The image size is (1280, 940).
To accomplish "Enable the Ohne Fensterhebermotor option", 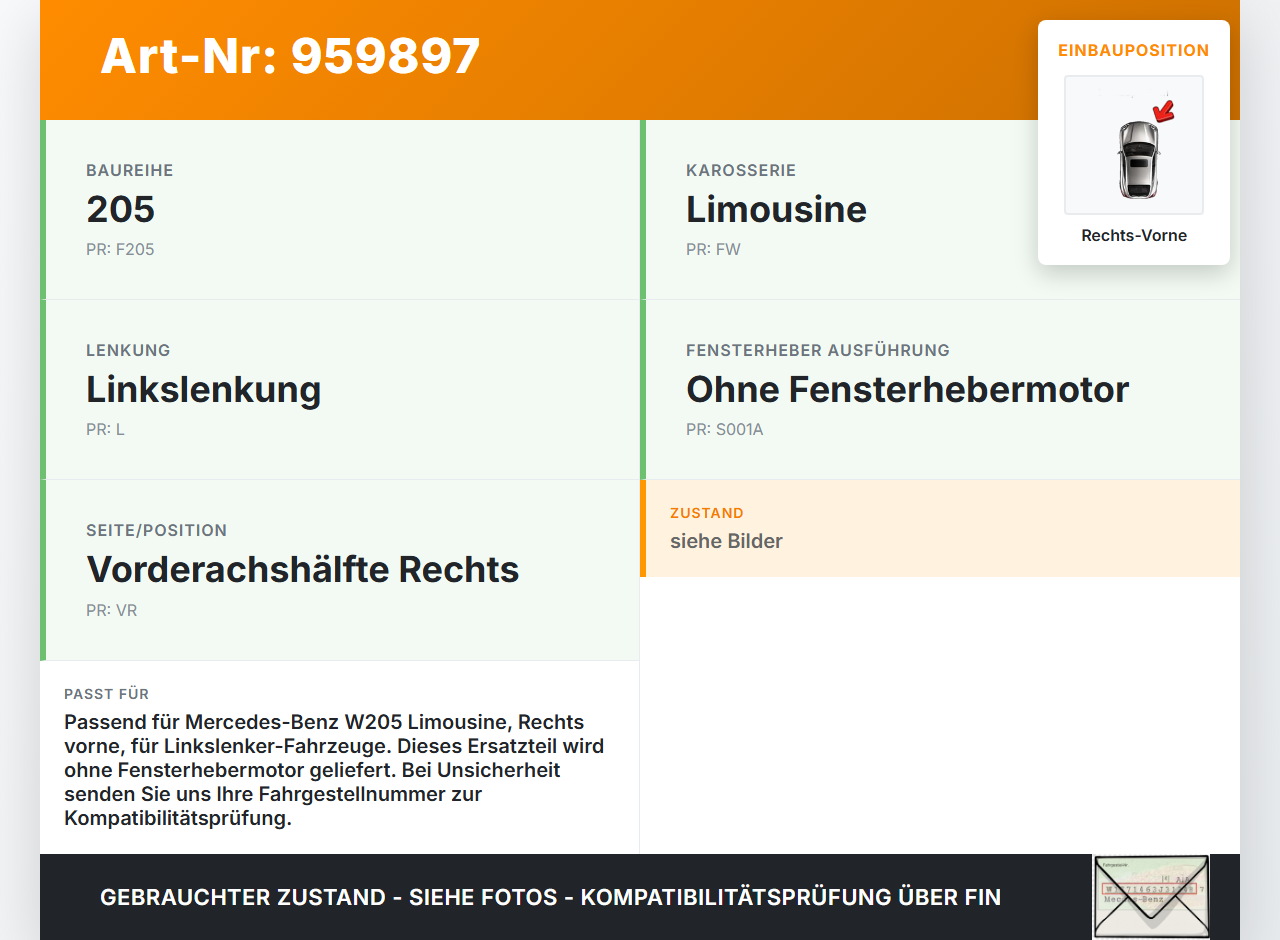I will pos(907,389).
